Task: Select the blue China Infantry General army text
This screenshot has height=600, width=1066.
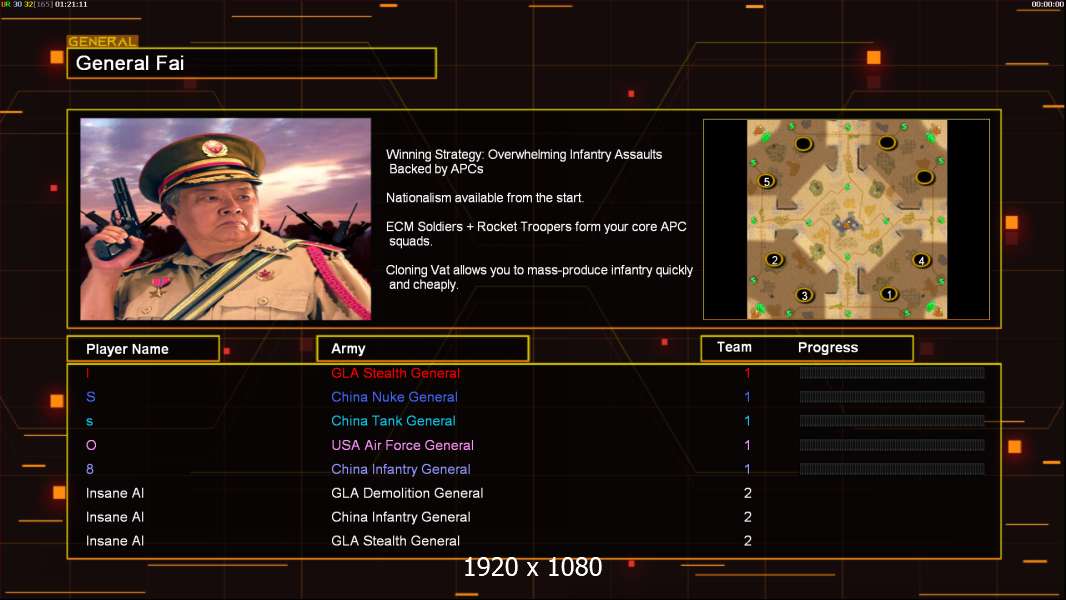Action: [400, 469]
